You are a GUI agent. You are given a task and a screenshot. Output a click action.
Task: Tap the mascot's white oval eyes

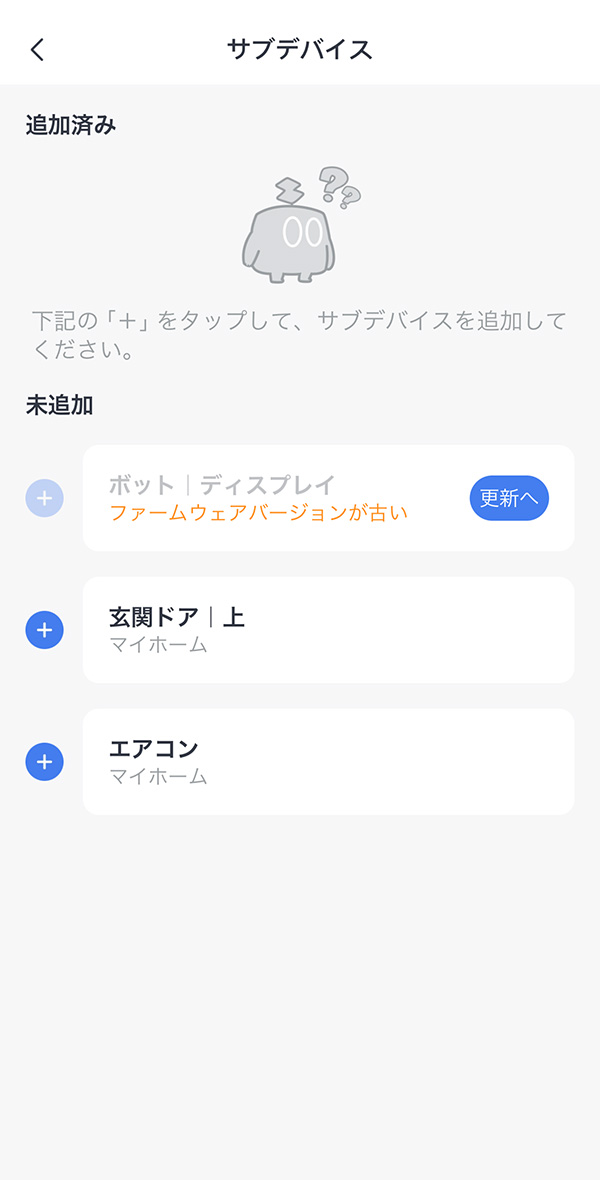tap(302, 231)
